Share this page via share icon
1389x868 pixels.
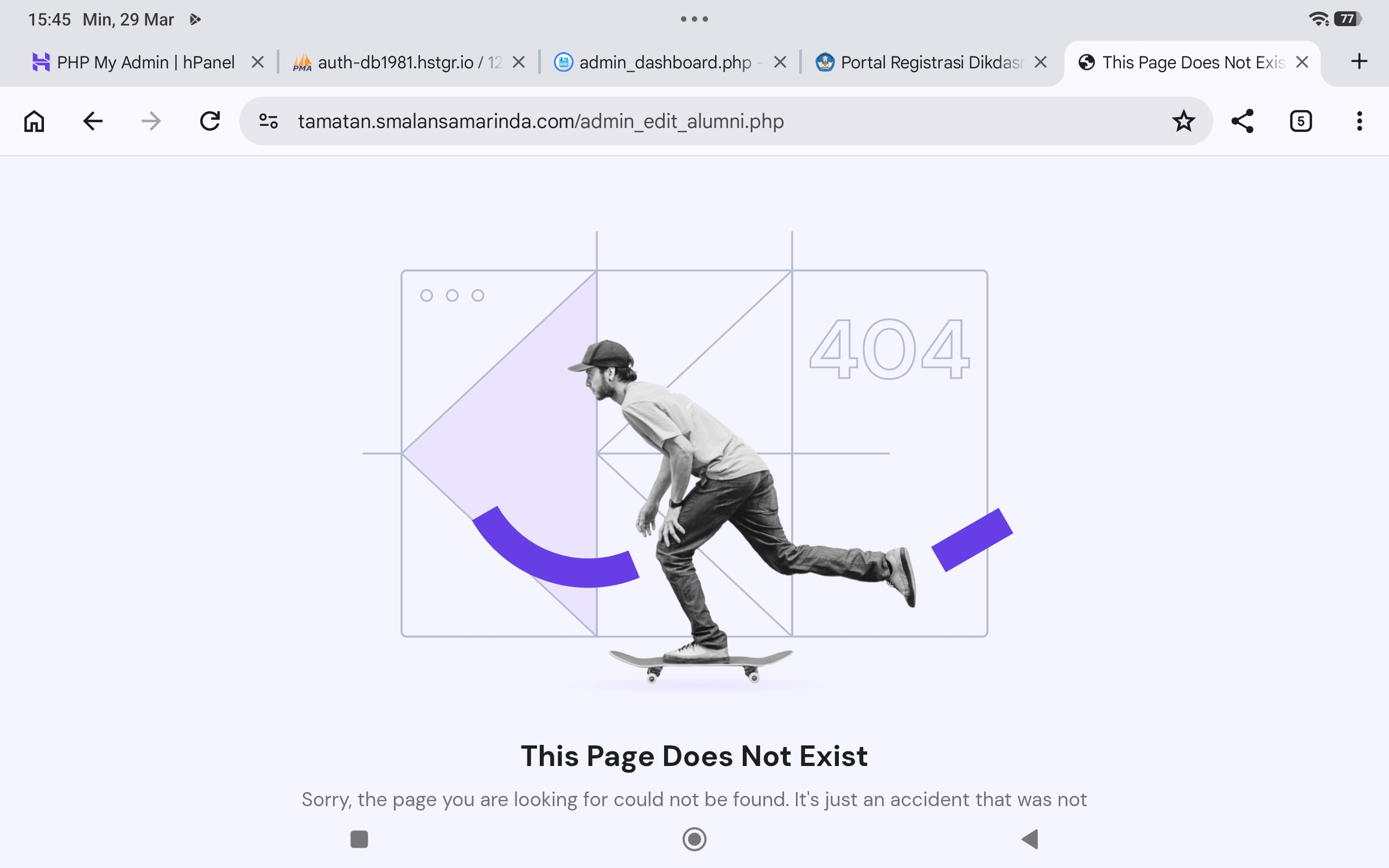1242,121
